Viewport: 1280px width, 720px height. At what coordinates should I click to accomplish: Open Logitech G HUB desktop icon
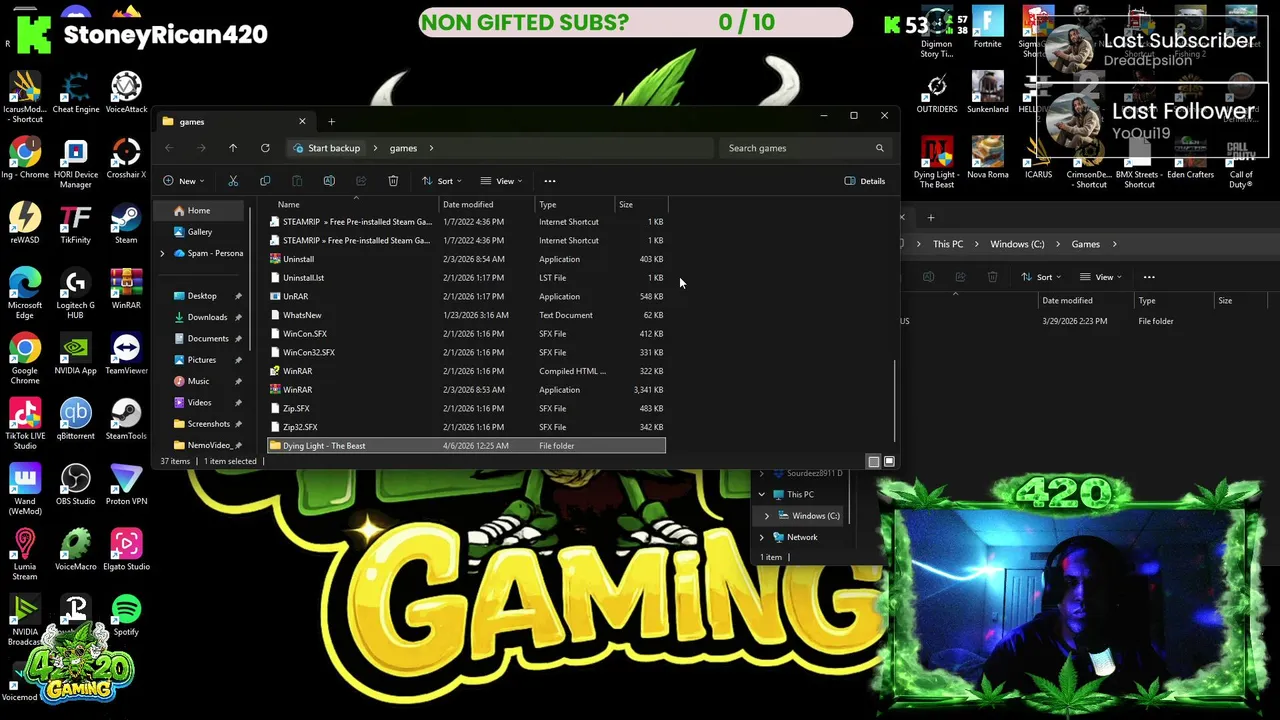[x=76, y=294]
